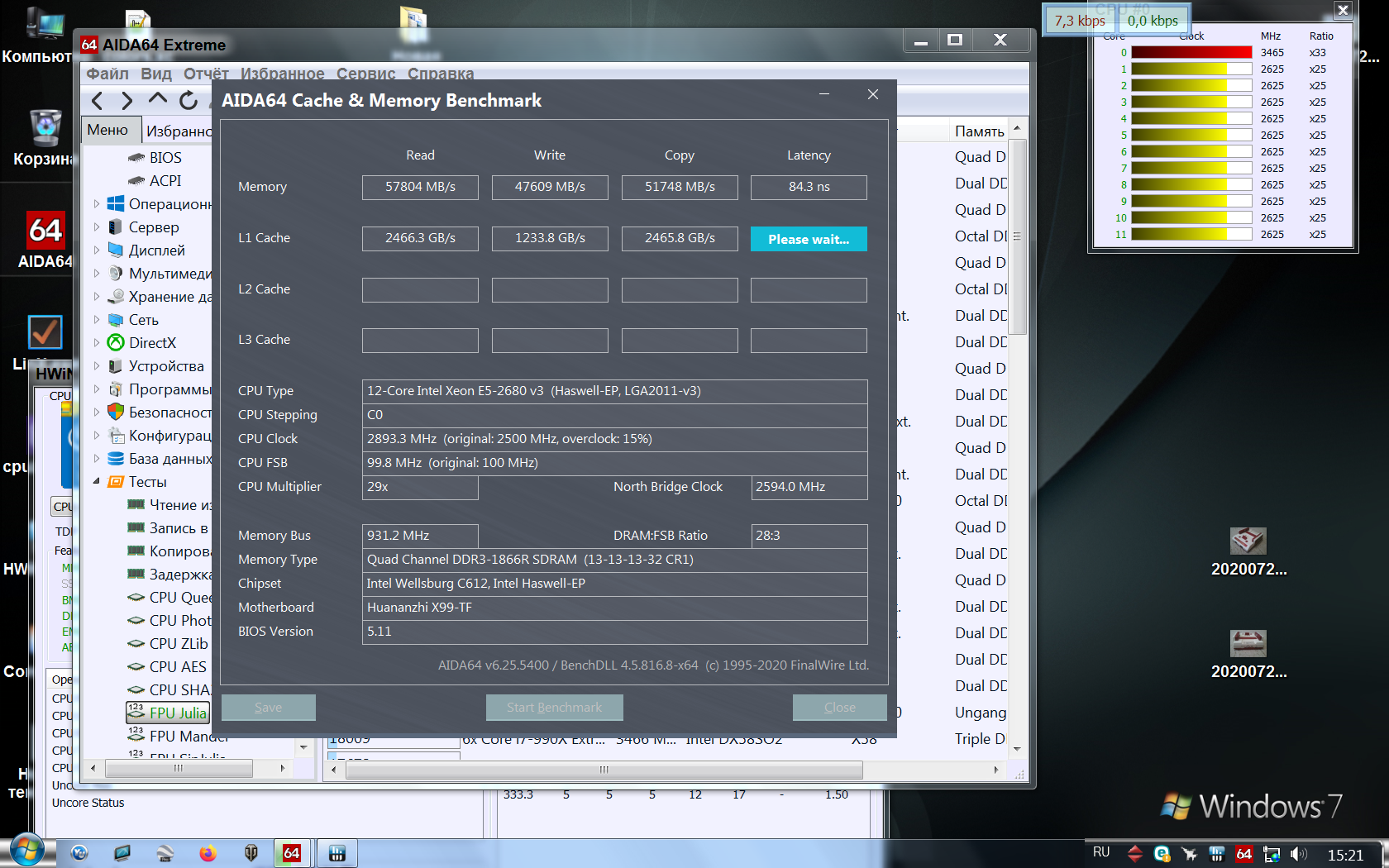1389x868 pixels.
Task: Click the Memory Copy value 51748 MB/s
Action: [680, 188]
